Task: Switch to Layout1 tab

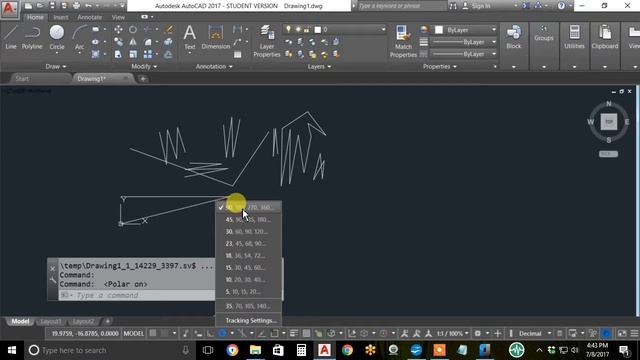Action: 51,322
